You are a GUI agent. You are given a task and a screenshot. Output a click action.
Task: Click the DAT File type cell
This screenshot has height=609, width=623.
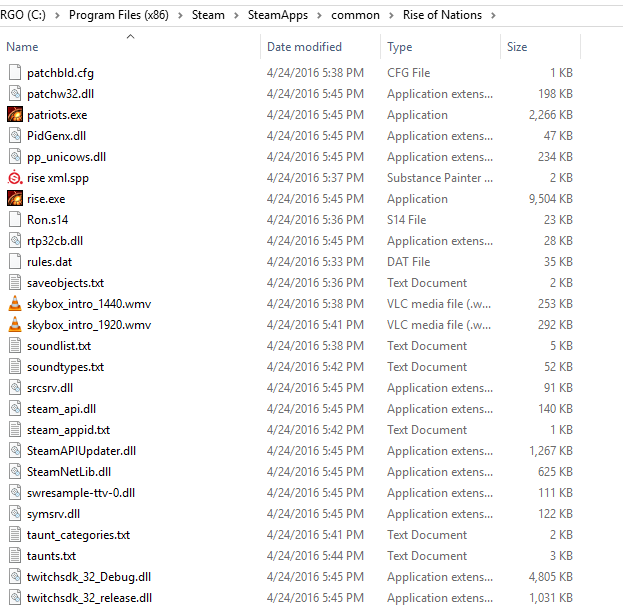(x=409, y=262)
